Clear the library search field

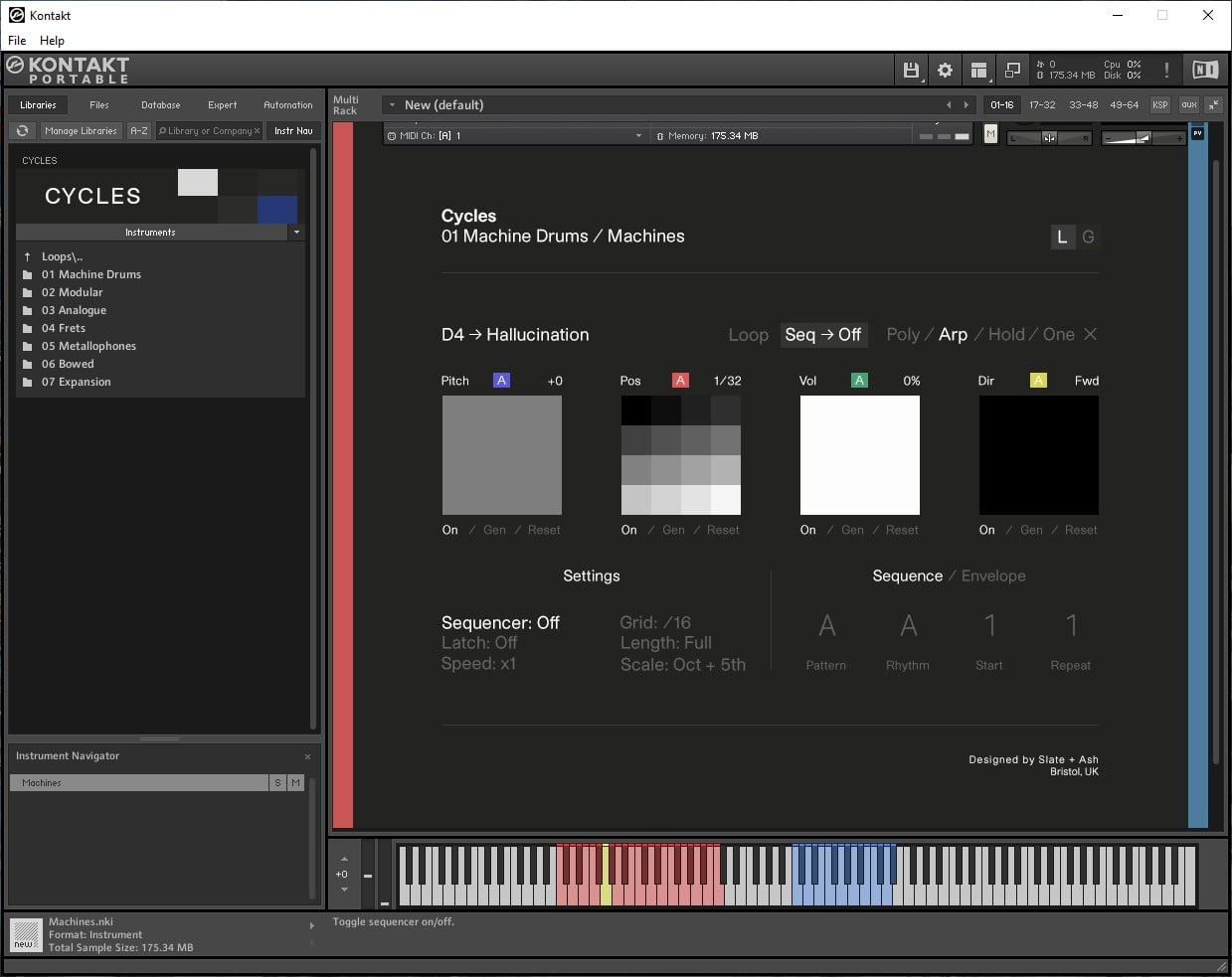pyautogui.click(x=257, y=130)
